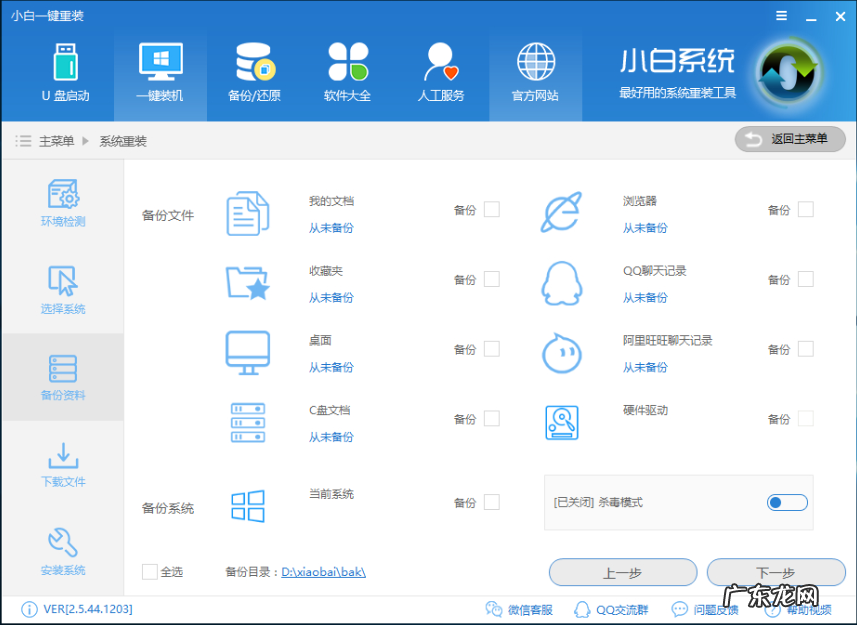The height and width of the screenshot is (625, 857).
Task: Check the 备份 box for 桌面
Action: (494, 349)
